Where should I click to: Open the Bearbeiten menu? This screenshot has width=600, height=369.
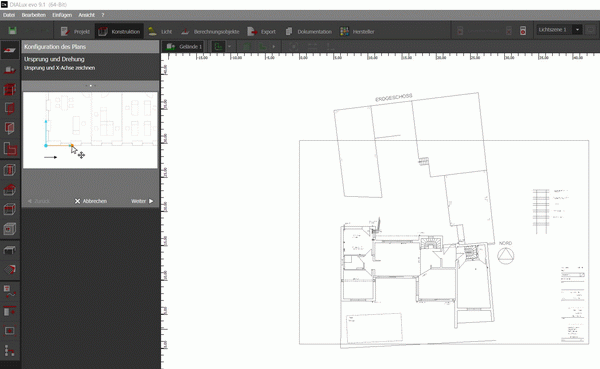tap(33, 15)
